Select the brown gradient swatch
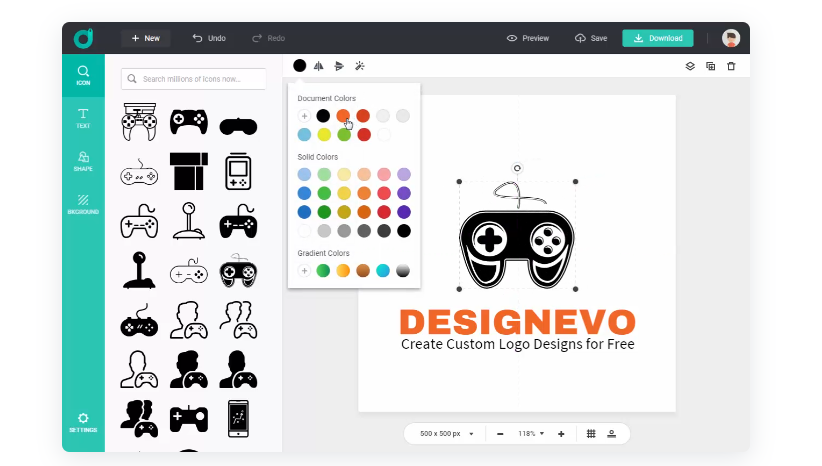 tap(363, 270)
